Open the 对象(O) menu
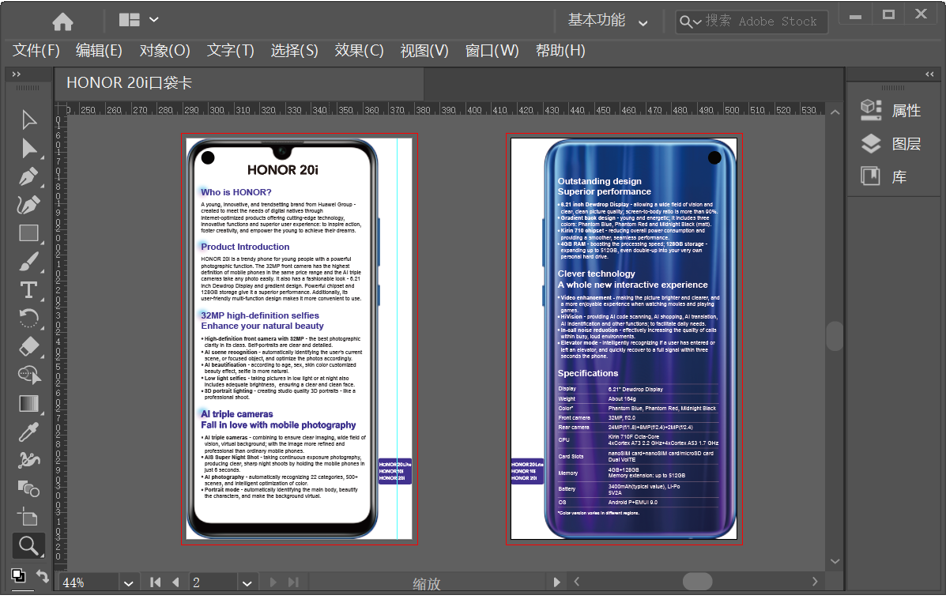946x596 pixels. click(165, 51)
